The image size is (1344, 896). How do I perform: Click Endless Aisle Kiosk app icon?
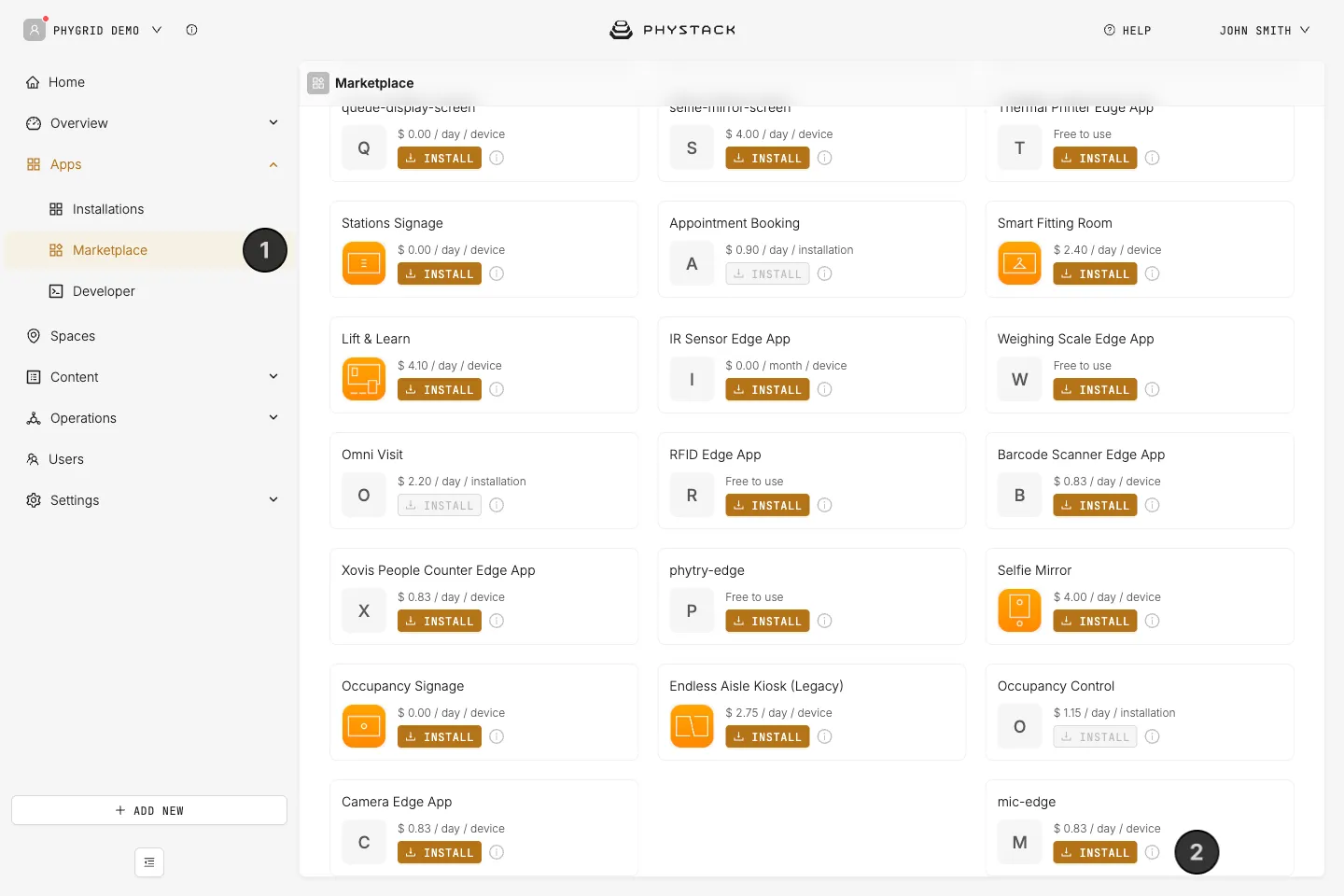click(692, 726)
